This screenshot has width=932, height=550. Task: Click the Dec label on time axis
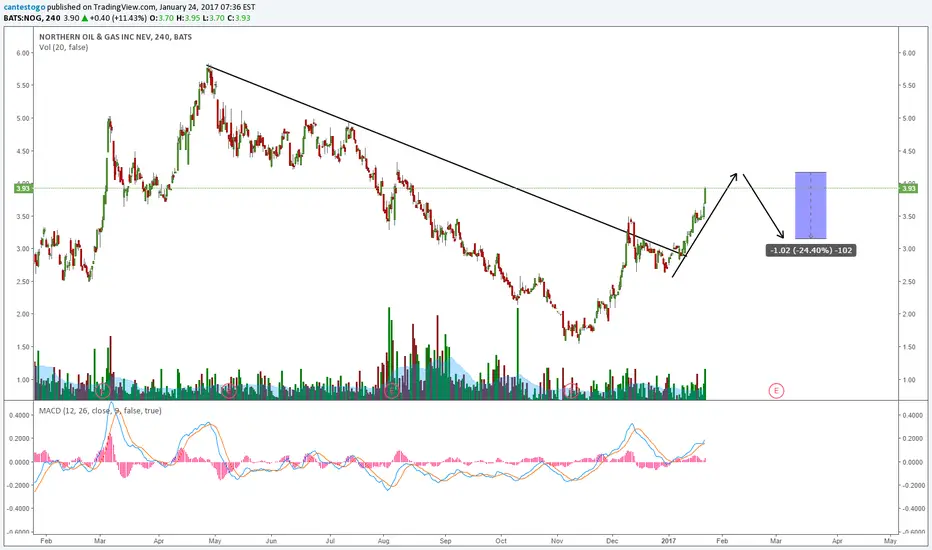pos(612,541)
